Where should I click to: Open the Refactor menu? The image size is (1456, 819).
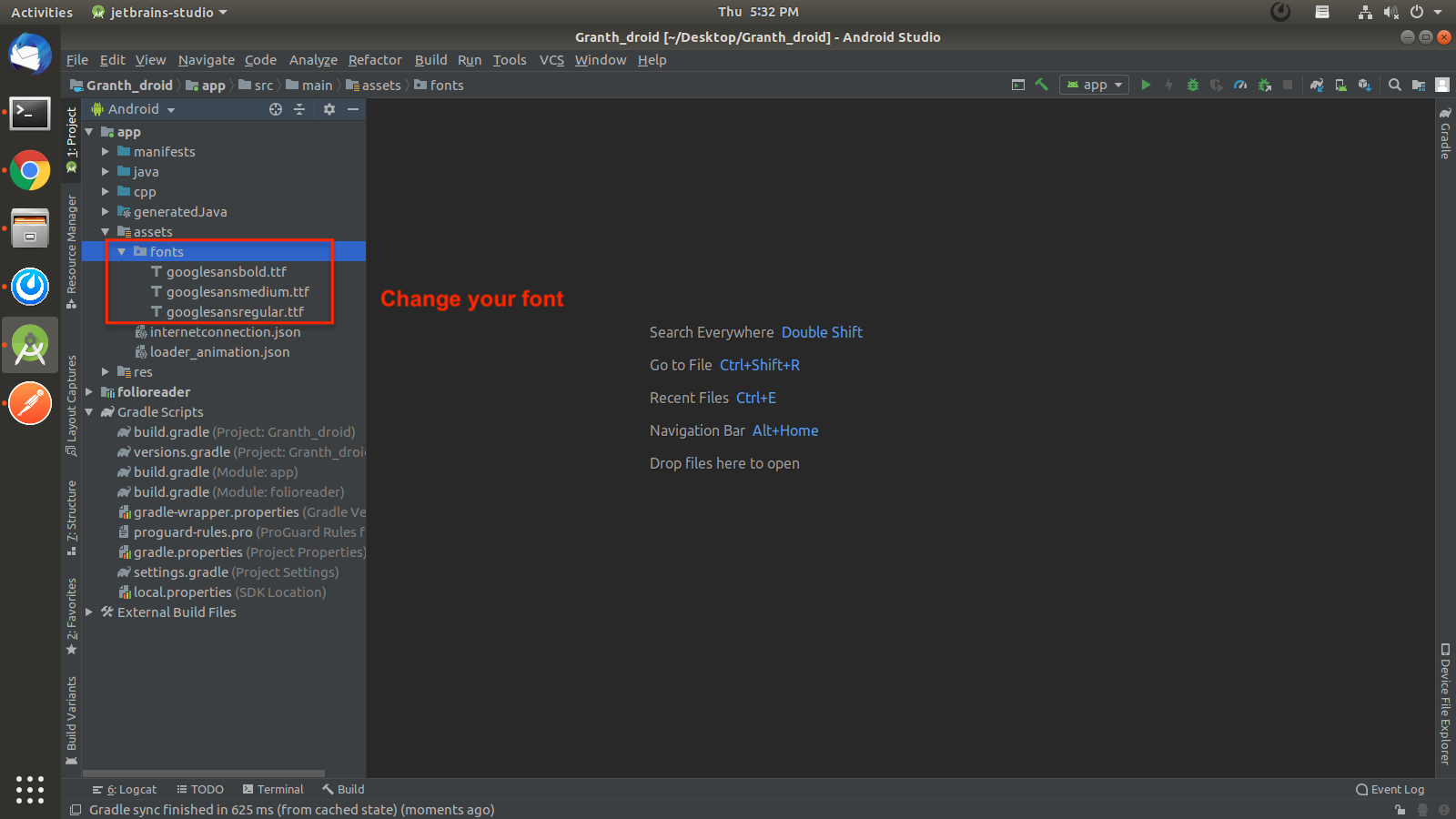(x=374, y=60)
